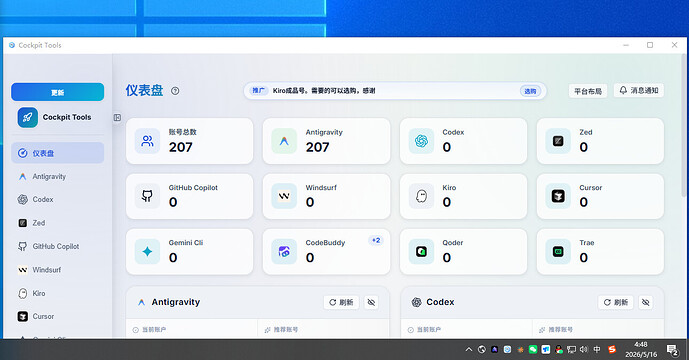Viewport: 689px width, 360px height.
Task: Click the Kiro logo in stats card
Action: tap(421, 196)
